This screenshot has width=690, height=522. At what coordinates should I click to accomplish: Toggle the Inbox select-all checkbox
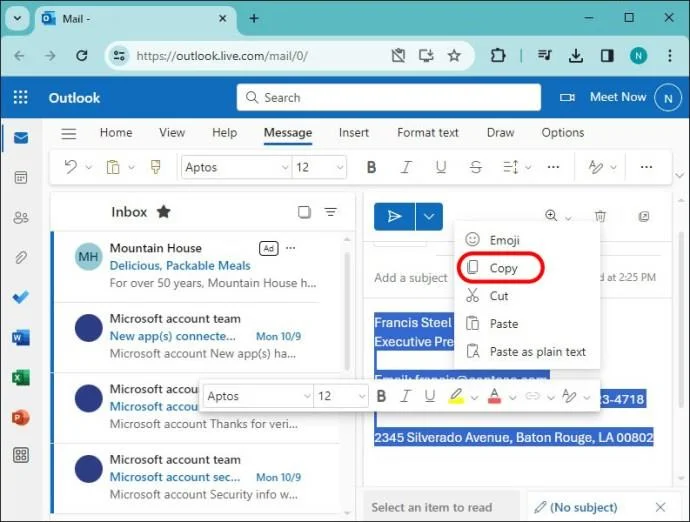click(304, 212)
